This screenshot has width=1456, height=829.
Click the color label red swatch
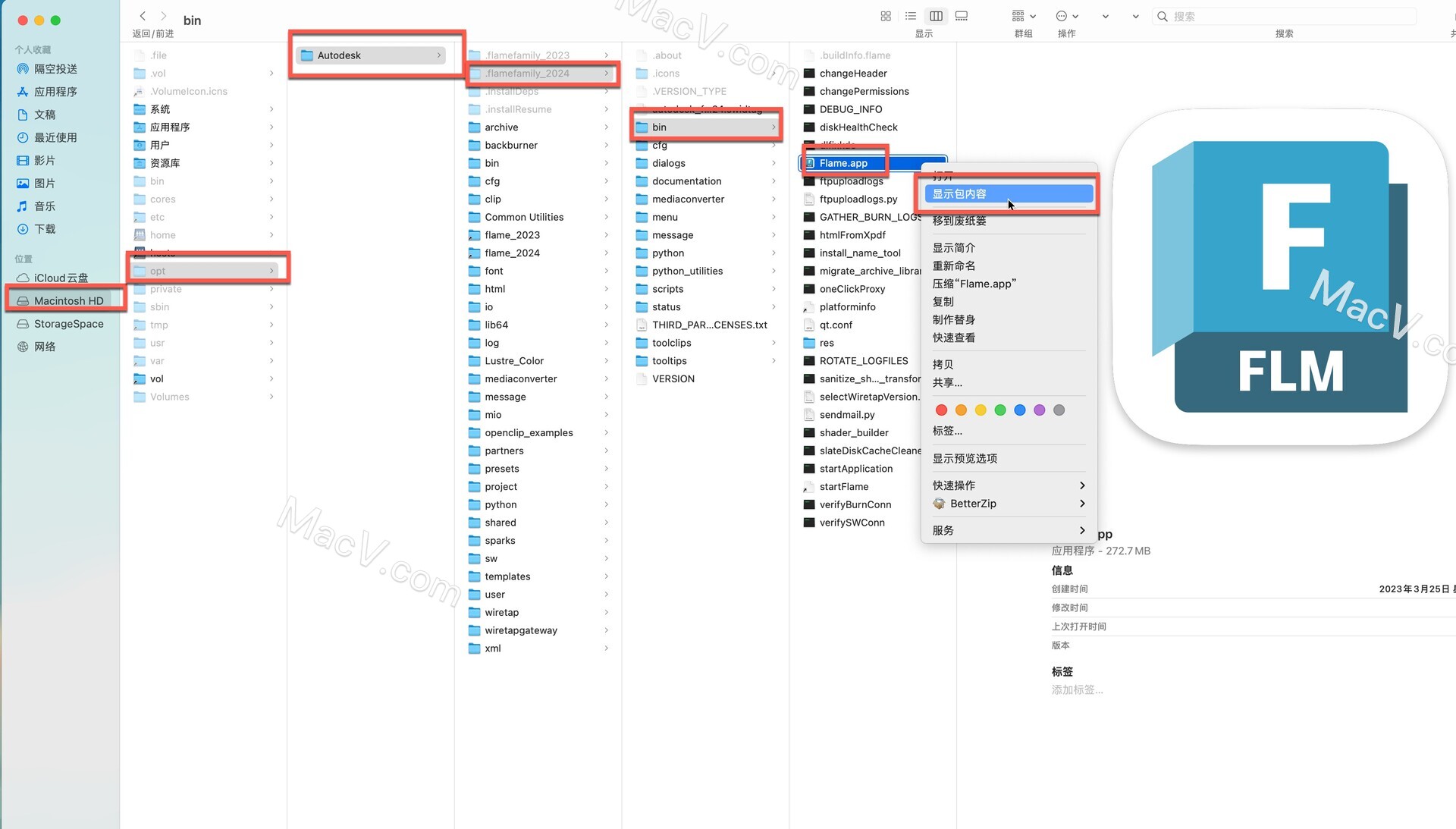coord(940,410)
